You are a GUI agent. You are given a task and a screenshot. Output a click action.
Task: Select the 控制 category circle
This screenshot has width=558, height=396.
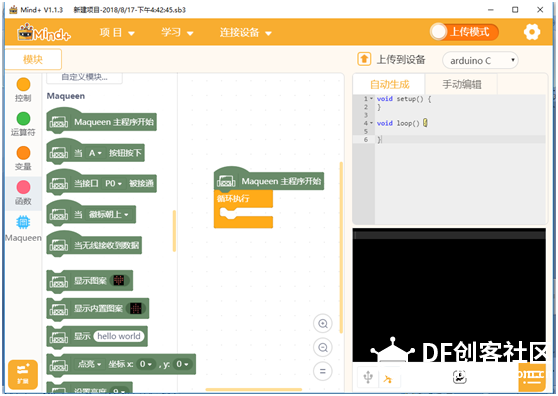[23, 85]
